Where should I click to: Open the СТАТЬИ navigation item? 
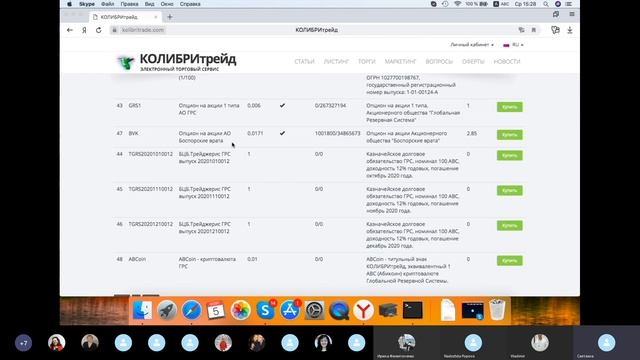click(x=304, y=62)
